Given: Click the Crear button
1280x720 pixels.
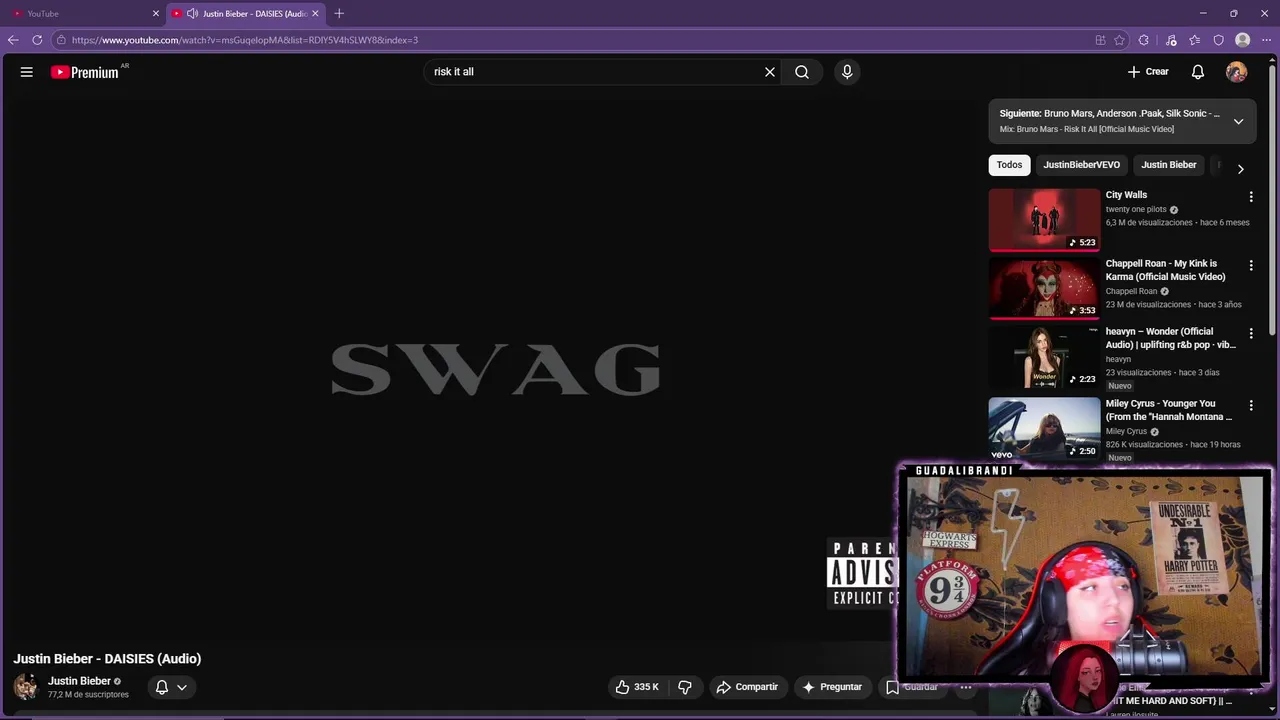Looking at the screenshot, I should click(1148, 72).
